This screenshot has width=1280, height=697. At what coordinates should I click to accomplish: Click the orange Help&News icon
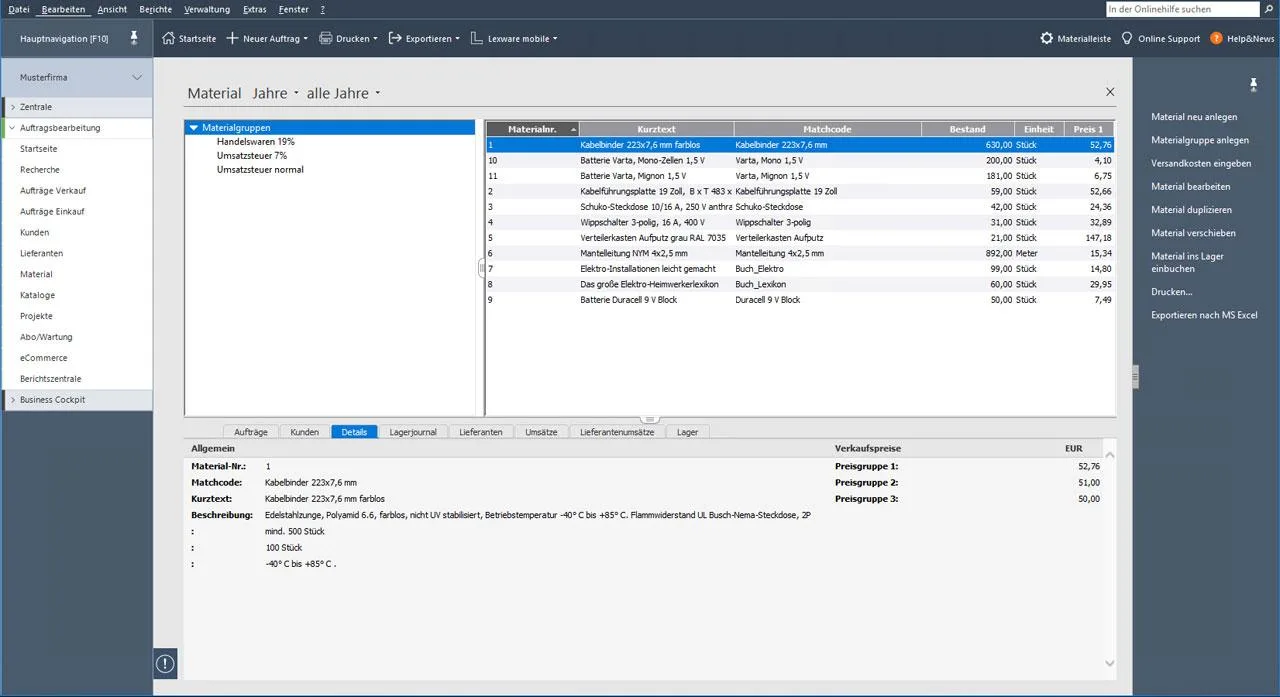[x=1216, y=38]
